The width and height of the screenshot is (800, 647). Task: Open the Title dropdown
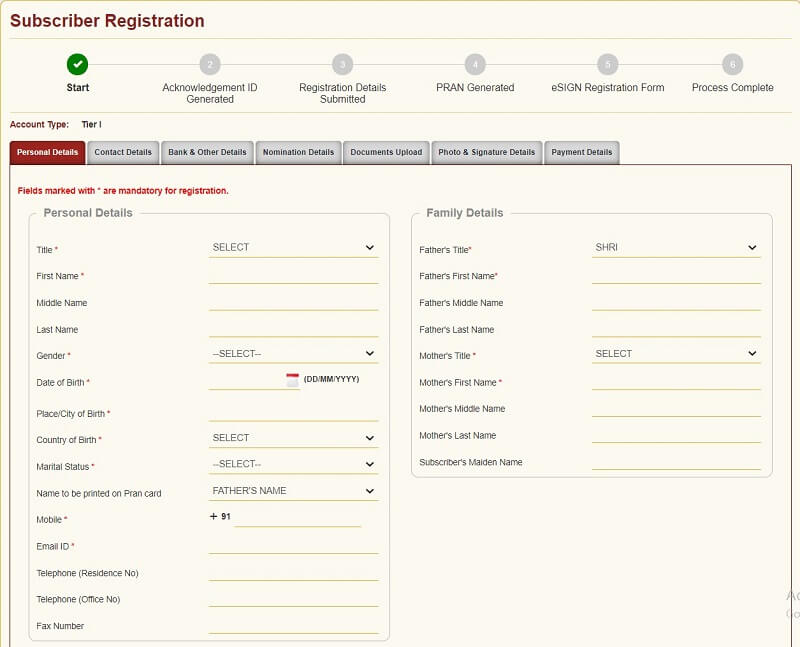point(293,247)
